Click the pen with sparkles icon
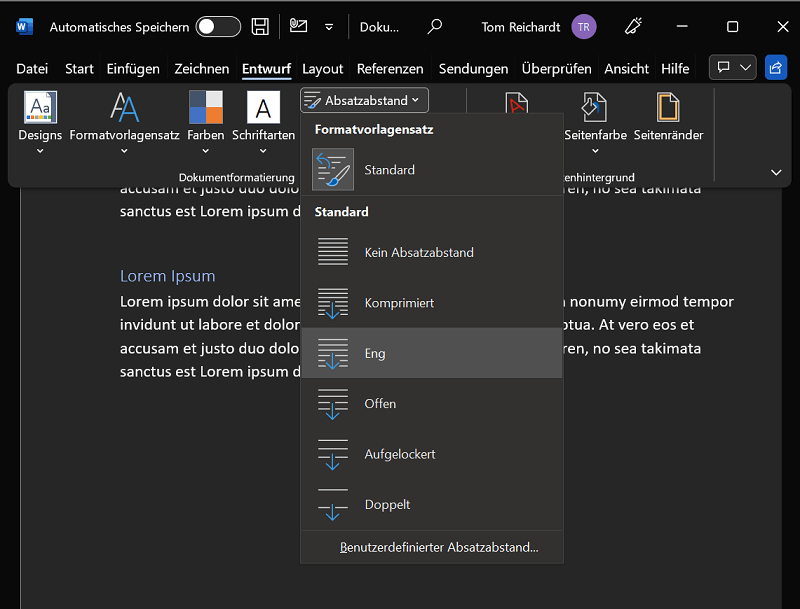800x609 pixels. (633, 26)
